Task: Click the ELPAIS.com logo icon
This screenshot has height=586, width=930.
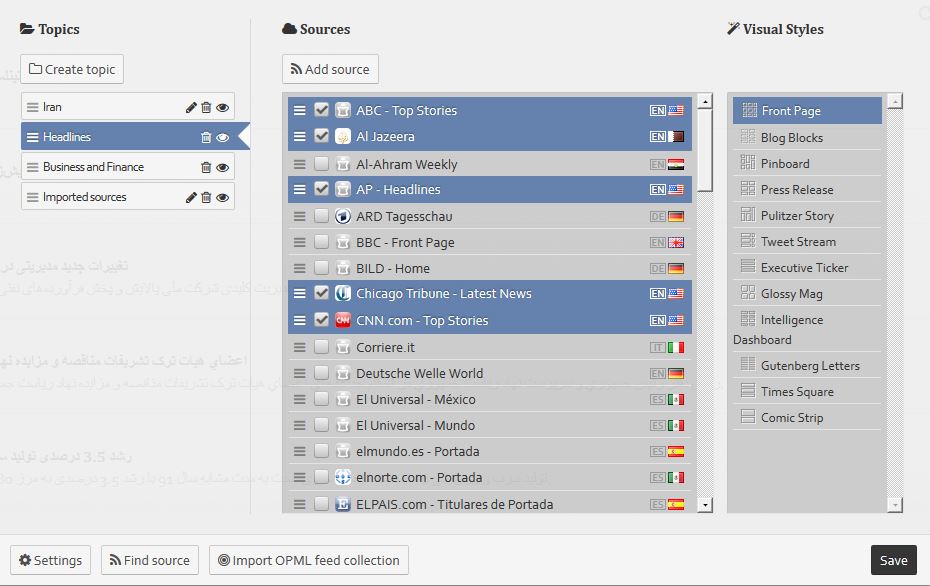Action: 343,504
